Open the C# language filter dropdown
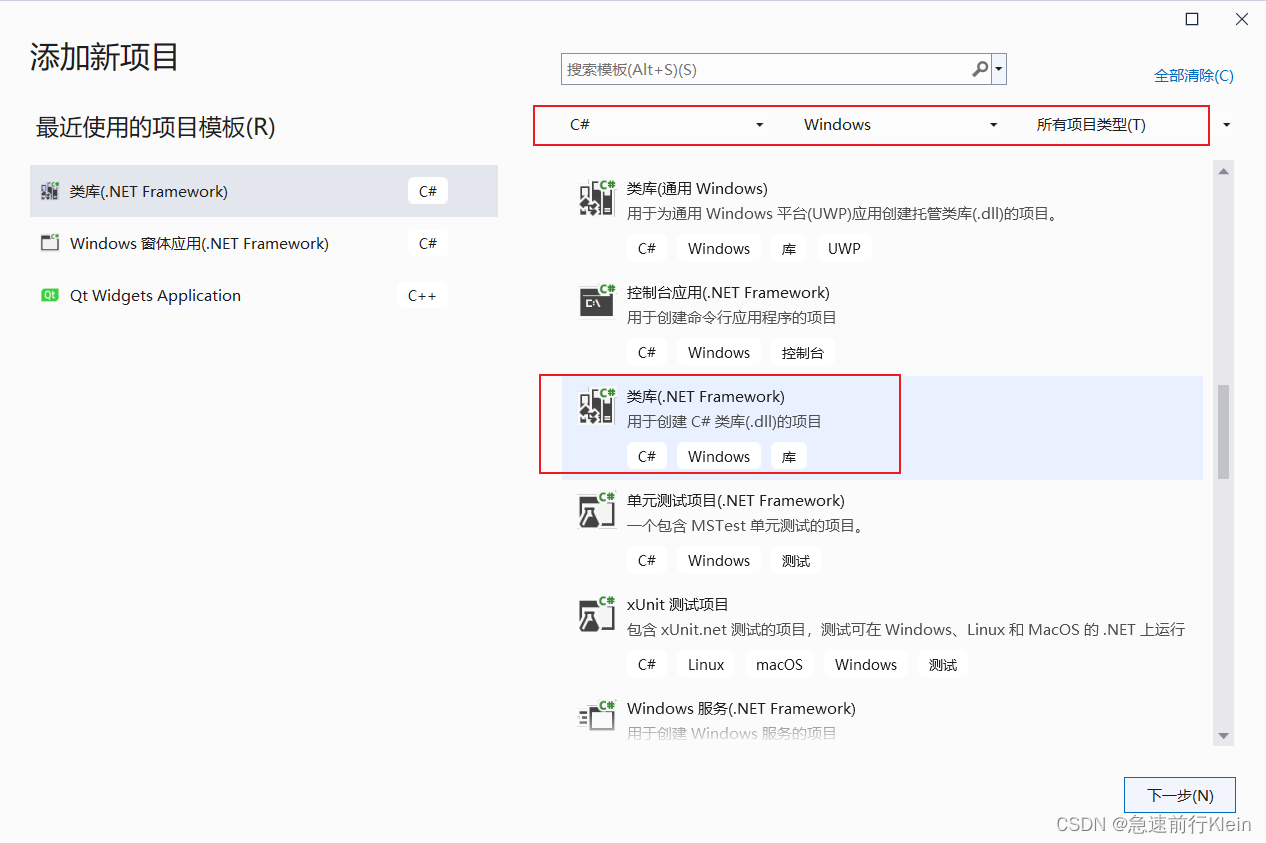Image resolution: width=1266 pixels, height=843 pixels. tap(667, 125)
